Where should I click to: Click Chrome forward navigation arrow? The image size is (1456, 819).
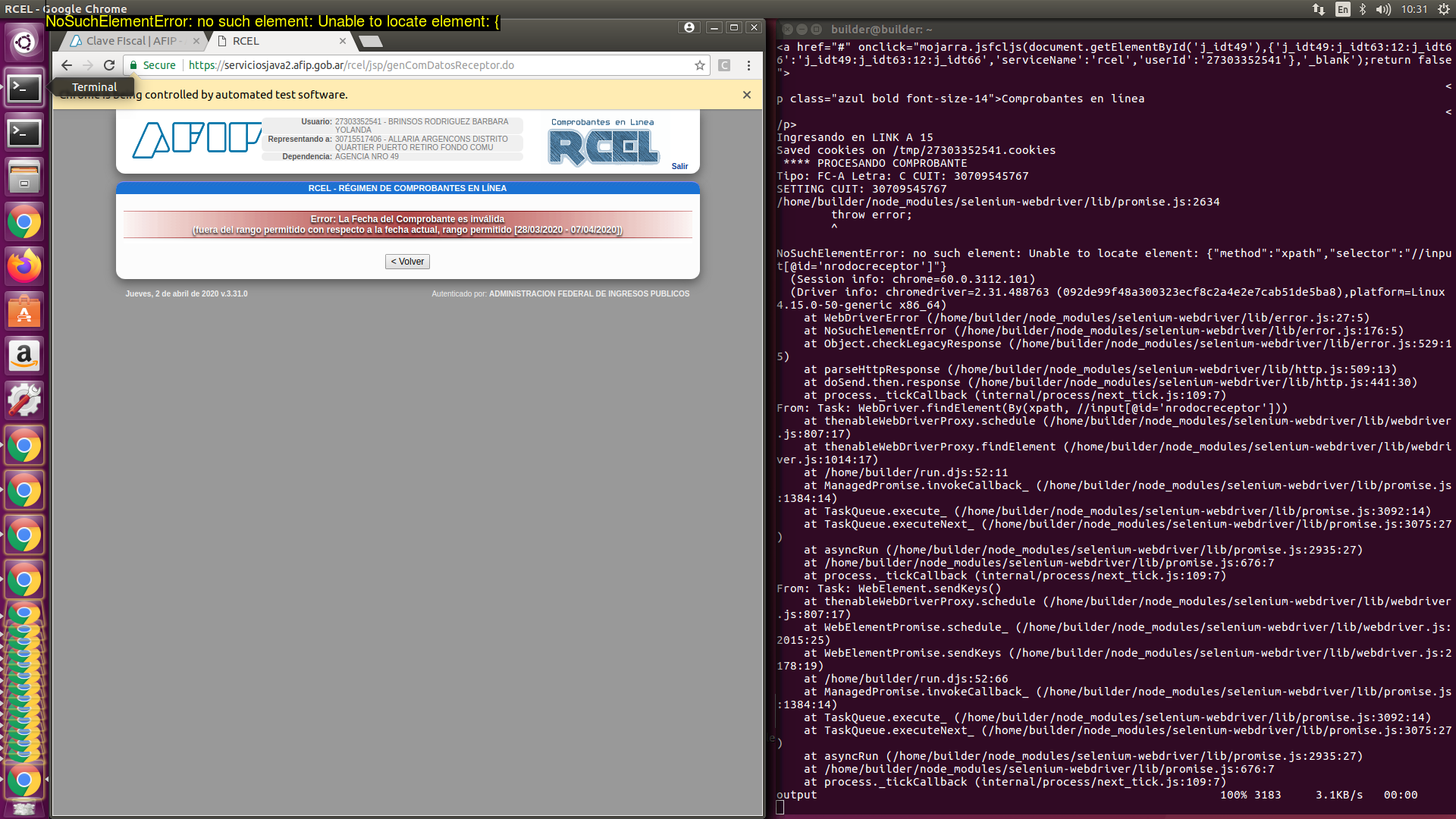88,65
